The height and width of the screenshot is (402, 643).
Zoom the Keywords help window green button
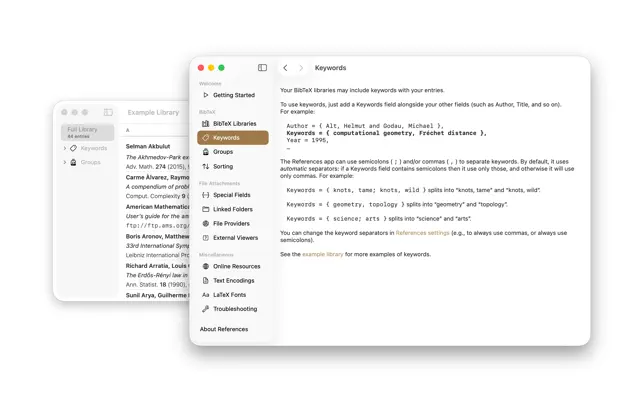[221, 68]
